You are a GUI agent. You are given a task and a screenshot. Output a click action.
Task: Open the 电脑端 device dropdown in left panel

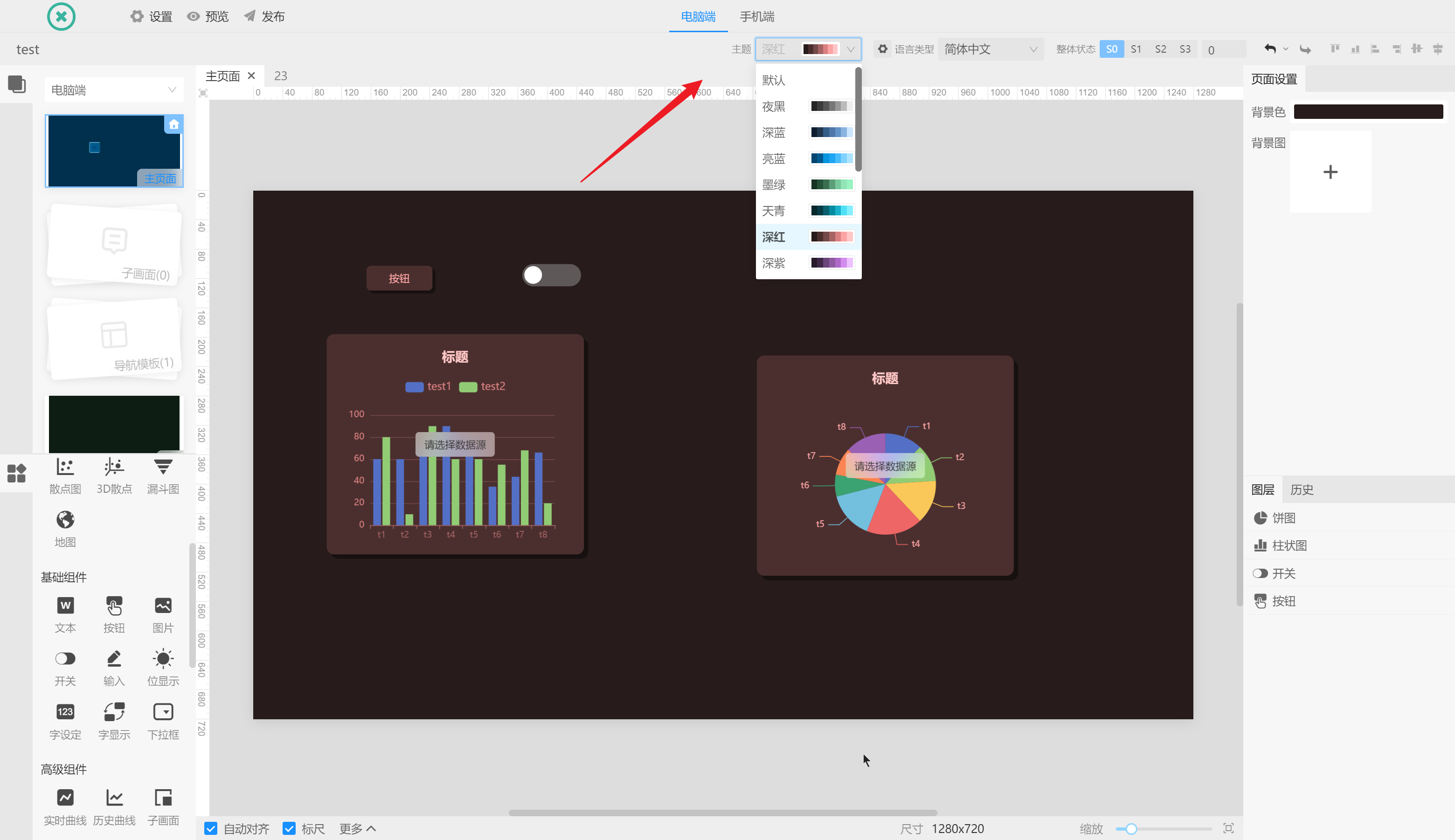click(114, 90)
